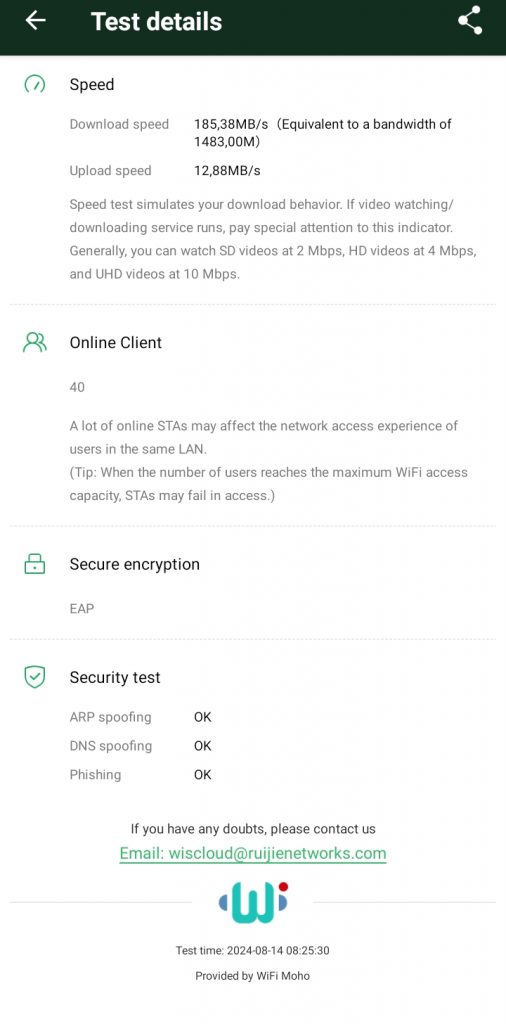Viewport: 506px width, 1024px height.
Task: Select the Upload speed value 12,88MB/s
Action: pyautogui.click(x=227, y=170)
